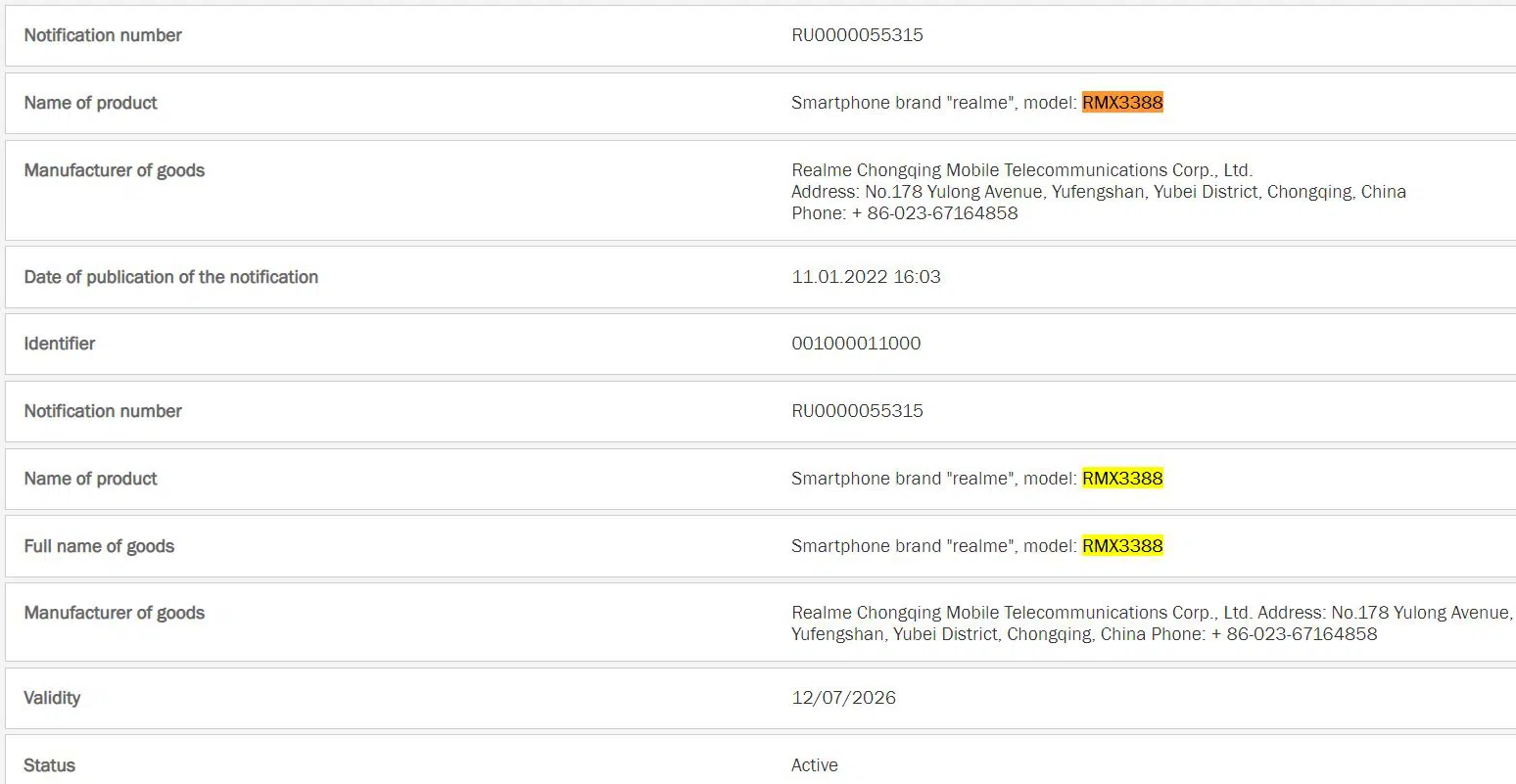Click the 'Status' row label
1516x784 pixels.
pos(49,765)
